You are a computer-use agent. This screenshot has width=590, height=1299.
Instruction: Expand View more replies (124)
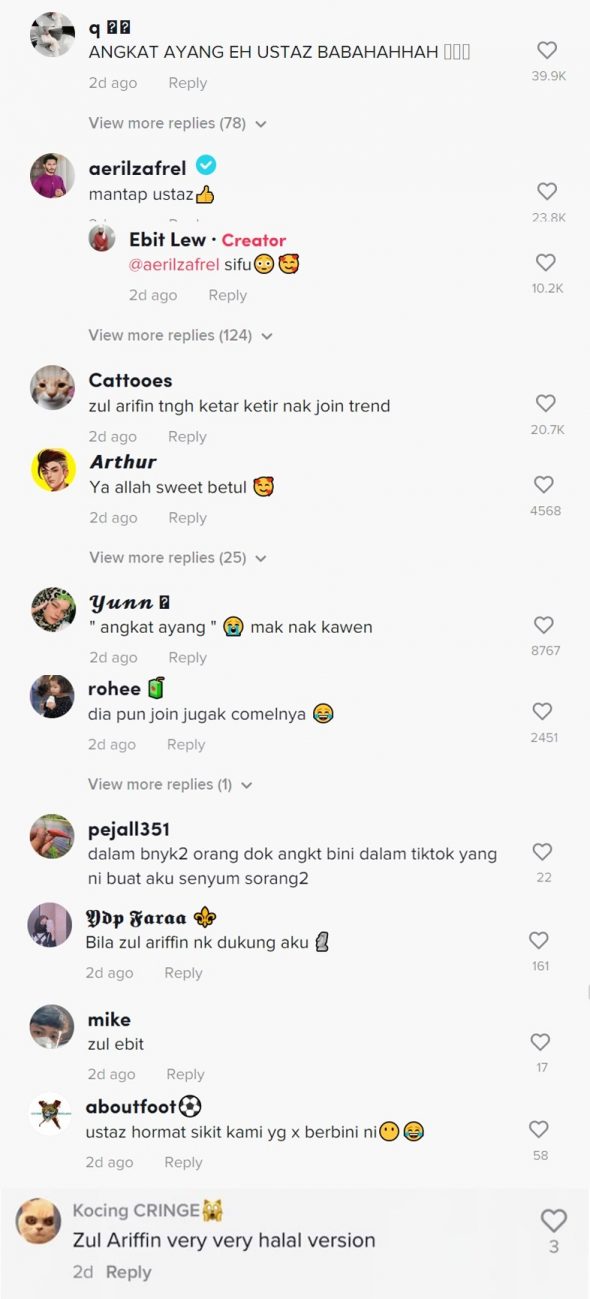[x=181, y=335]
